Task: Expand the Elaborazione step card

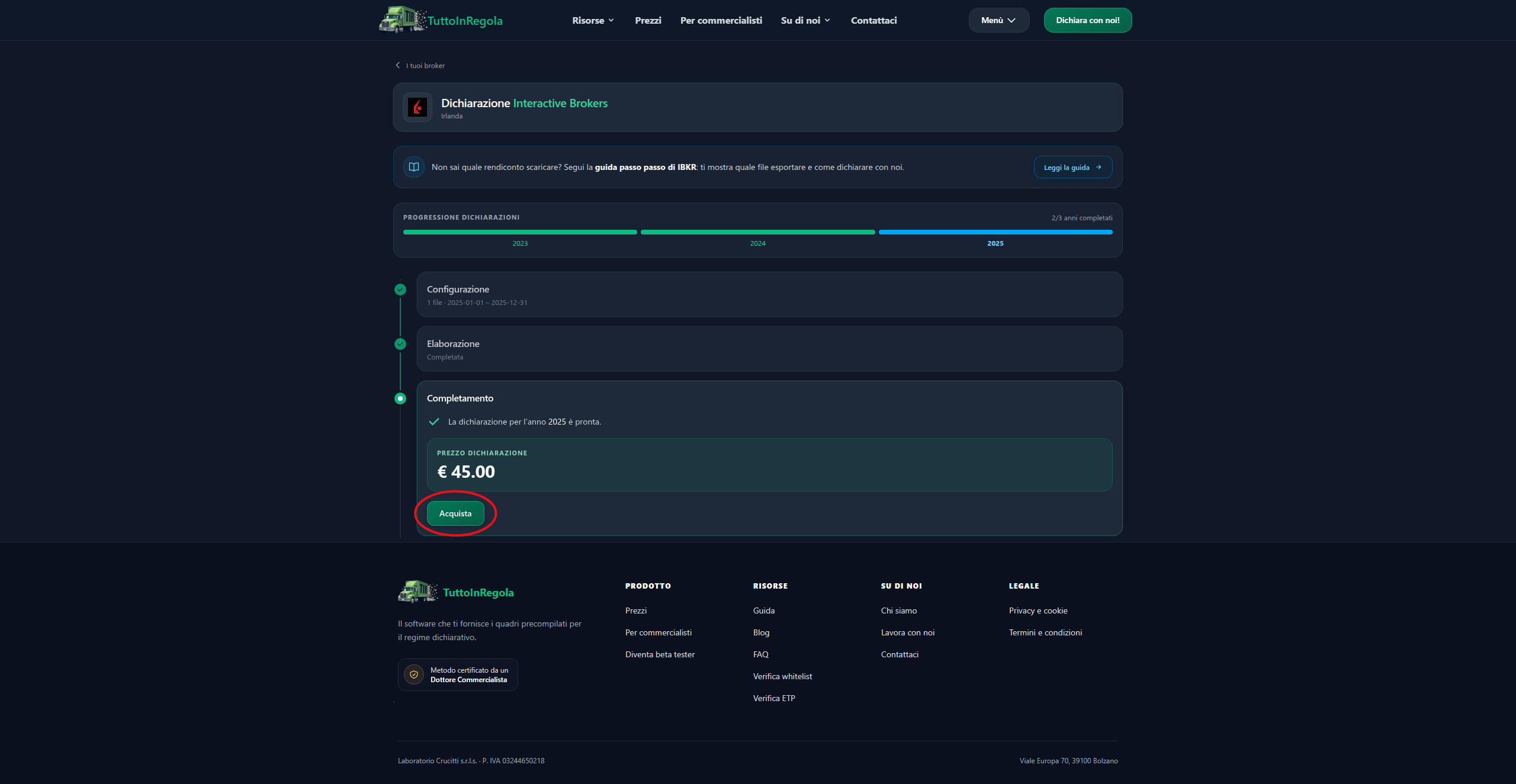Action: pyautogui.click(x=769, y=349)
